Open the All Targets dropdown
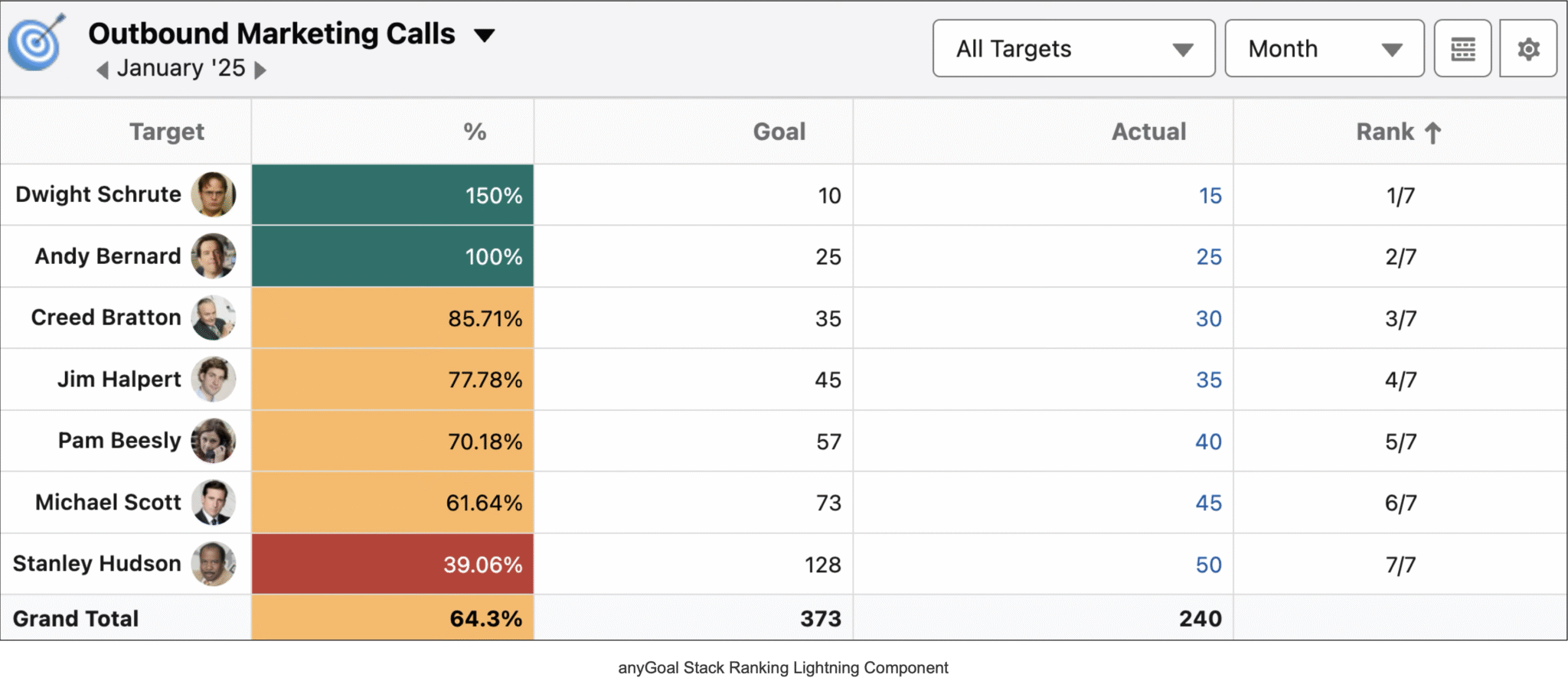Screen dimensions: 1568x681 click(1072, 48)
